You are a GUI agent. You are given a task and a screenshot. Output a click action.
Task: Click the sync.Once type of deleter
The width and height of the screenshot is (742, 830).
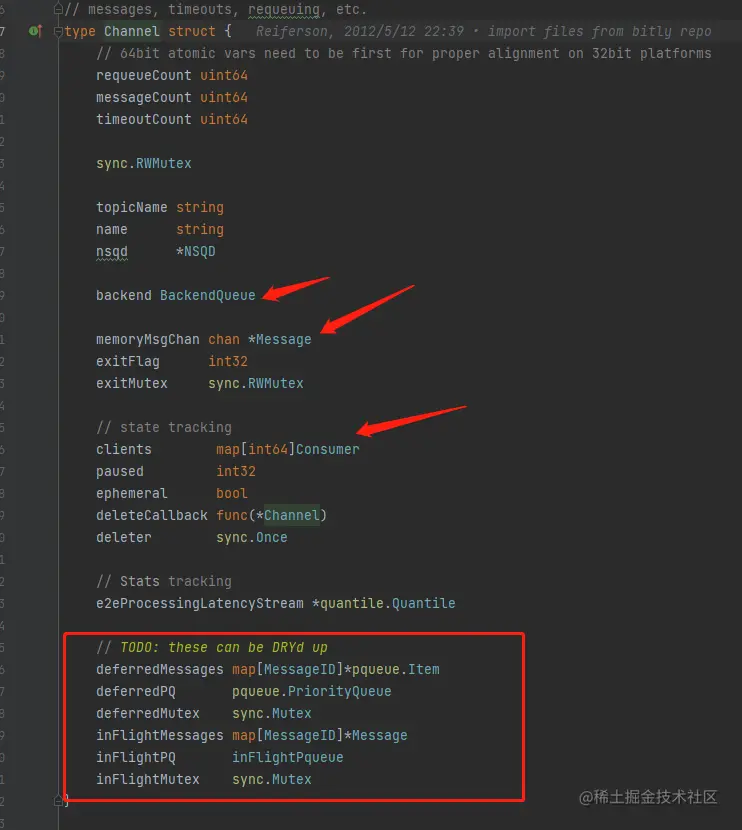tap(251, 537)
